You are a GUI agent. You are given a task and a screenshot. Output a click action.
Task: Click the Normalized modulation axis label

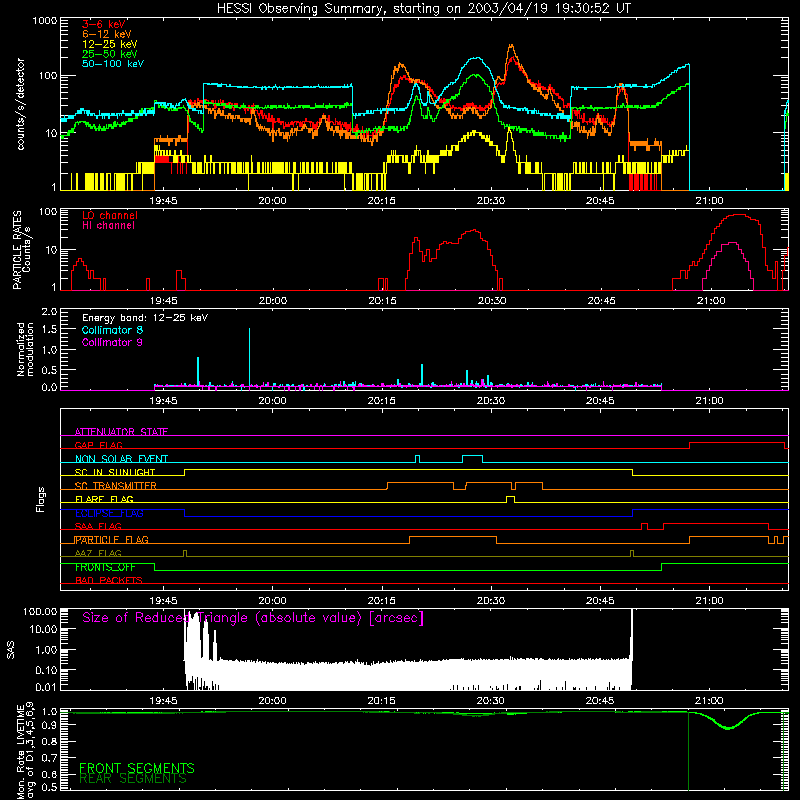pos(24,349)
